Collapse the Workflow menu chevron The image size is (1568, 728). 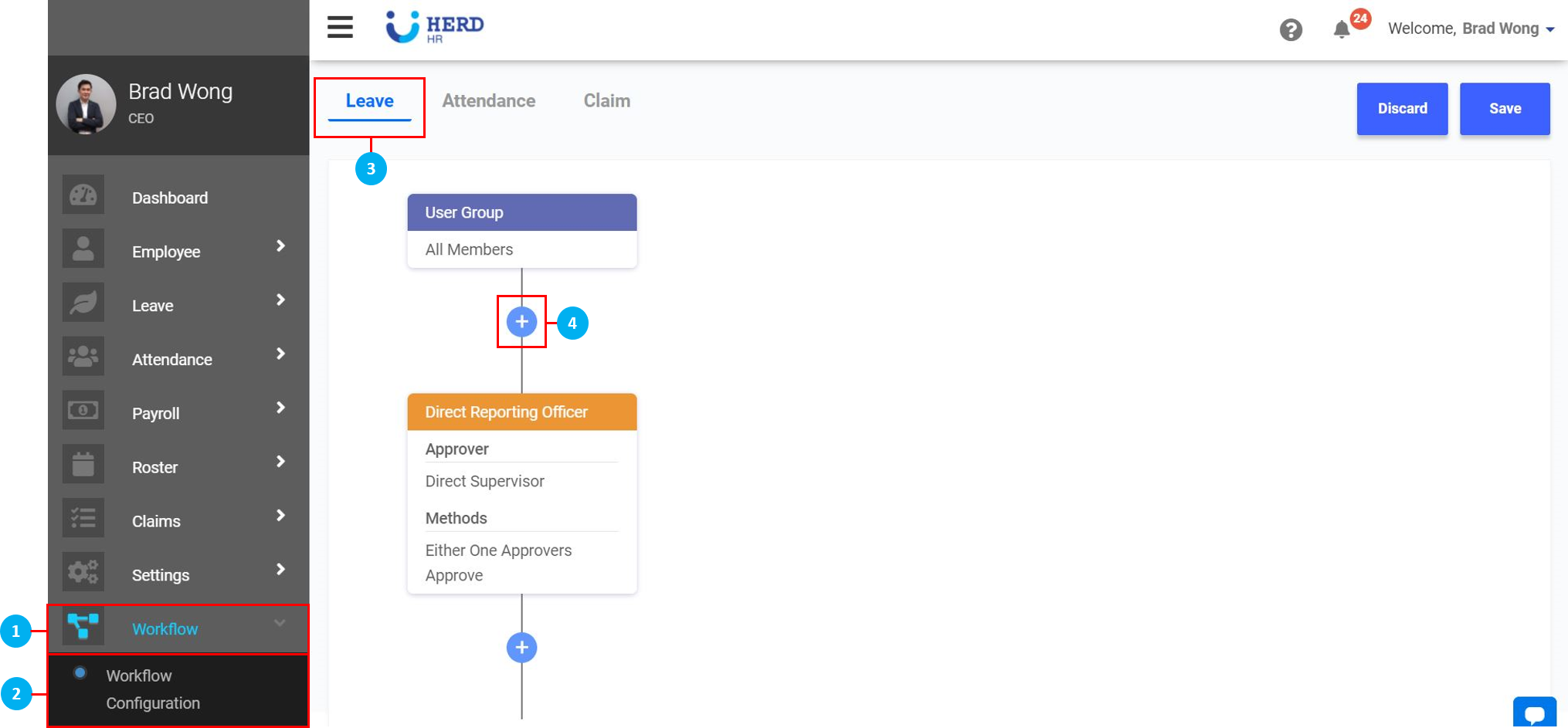pos(280,623)
